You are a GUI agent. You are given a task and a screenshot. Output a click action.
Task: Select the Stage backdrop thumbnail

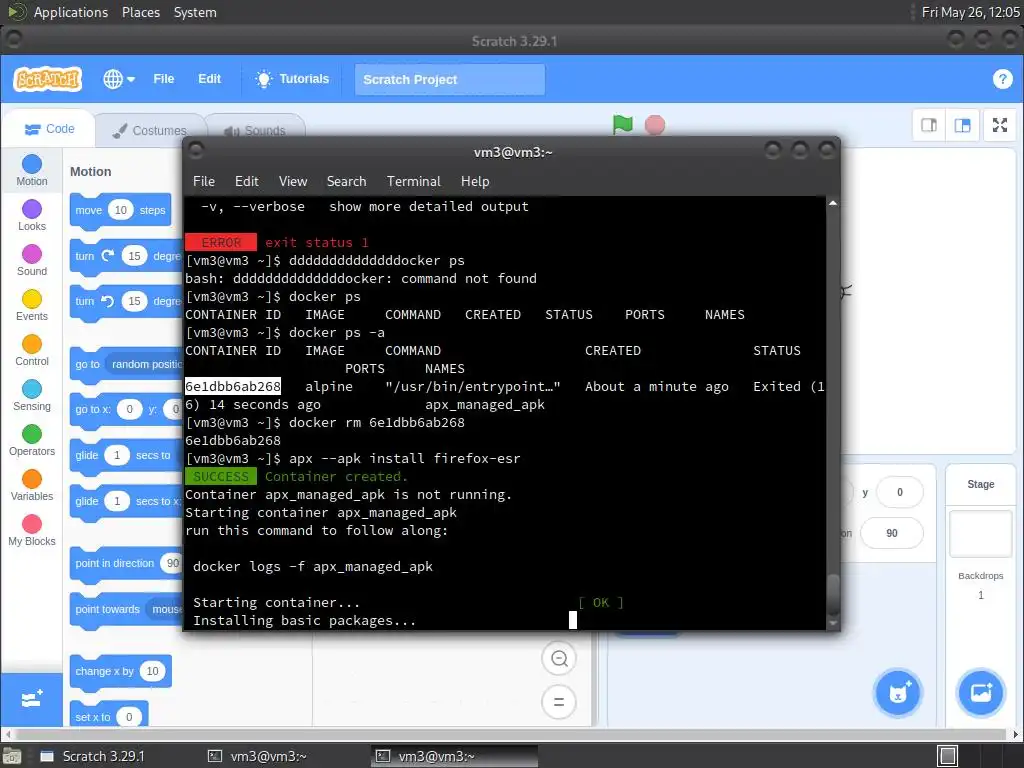980,534
